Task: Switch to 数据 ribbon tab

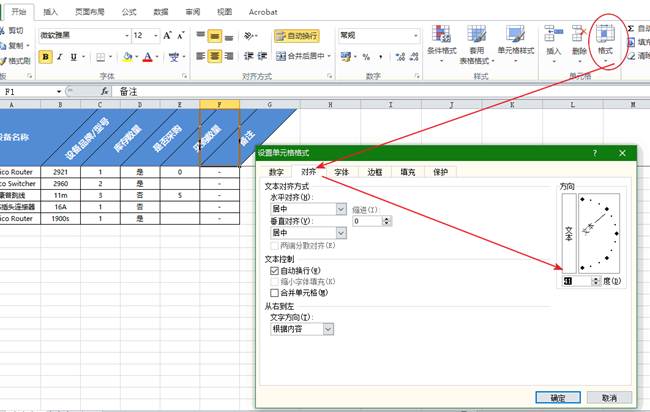Action: coord(161,12)
